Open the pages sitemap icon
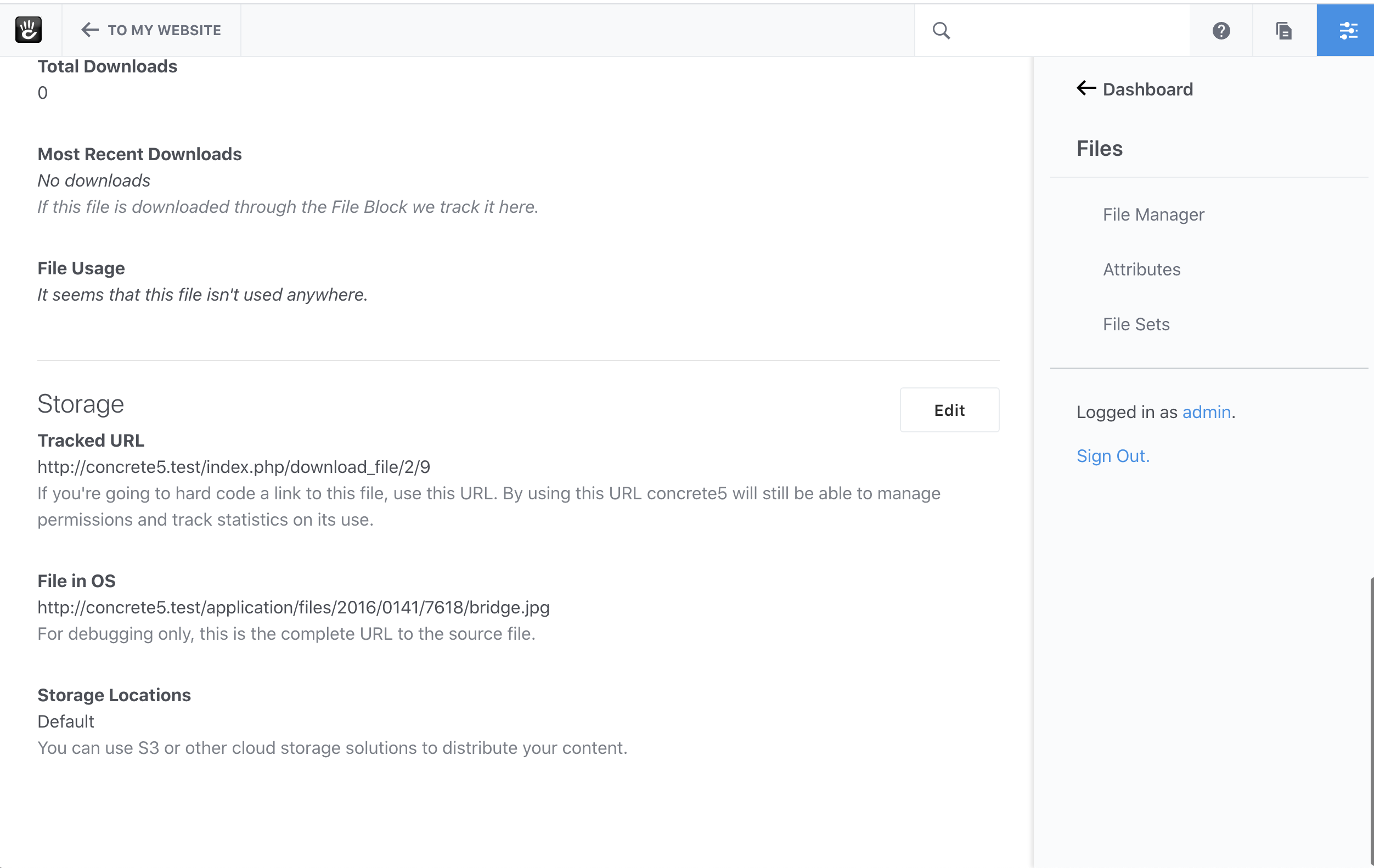 (1283, 30)
